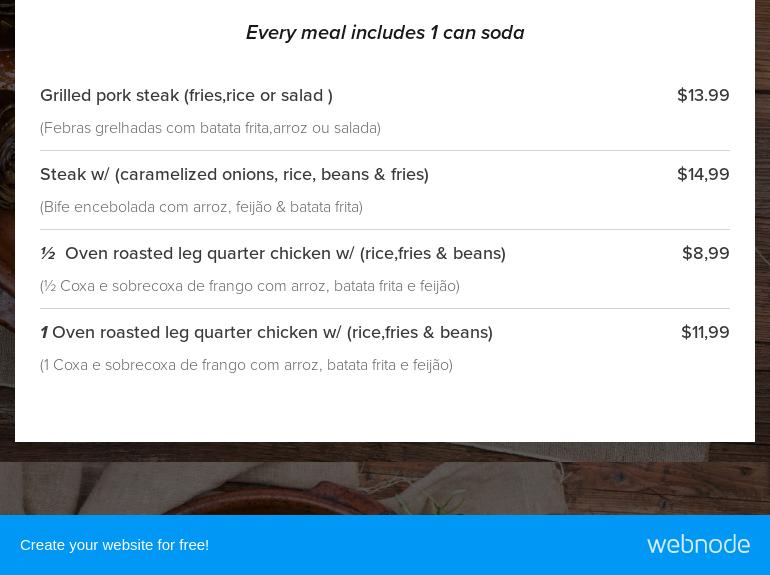Open 'Create your website for free!' link
Image resolution: width=770 pixels, height=575 pixels.
point(114,545)
